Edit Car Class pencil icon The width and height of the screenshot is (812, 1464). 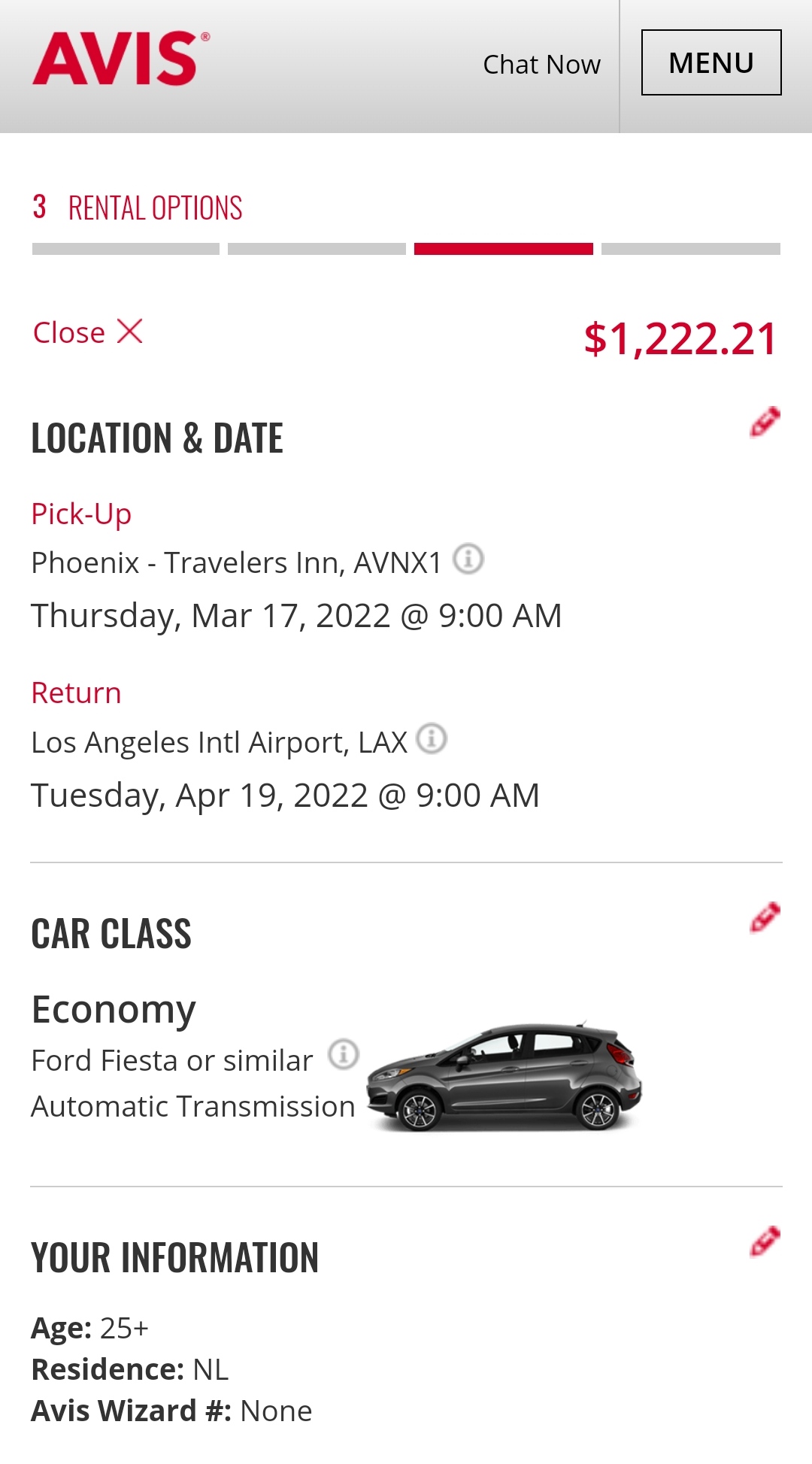pos(765,917)
